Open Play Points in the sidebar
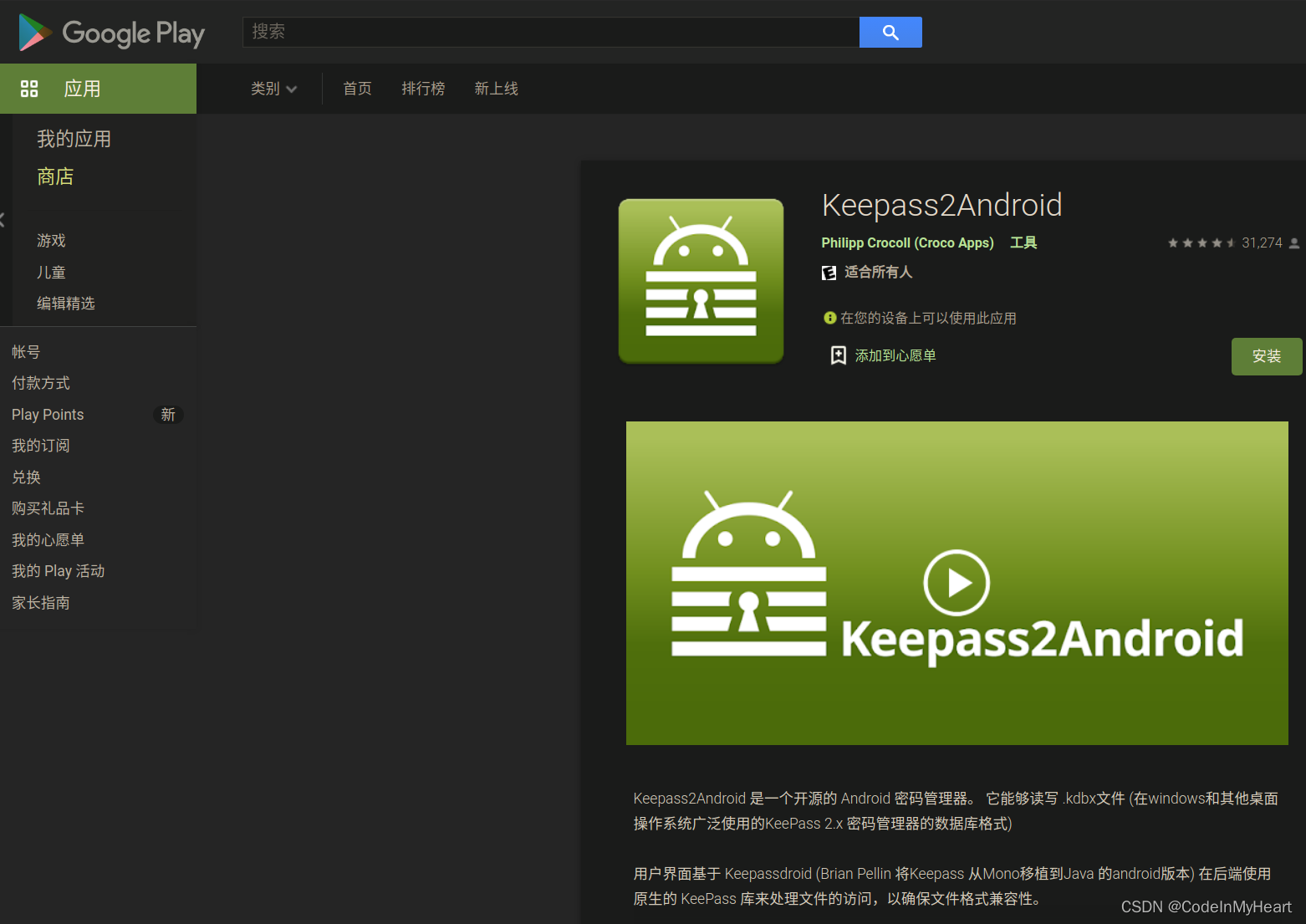 click(x=48, y=415)
